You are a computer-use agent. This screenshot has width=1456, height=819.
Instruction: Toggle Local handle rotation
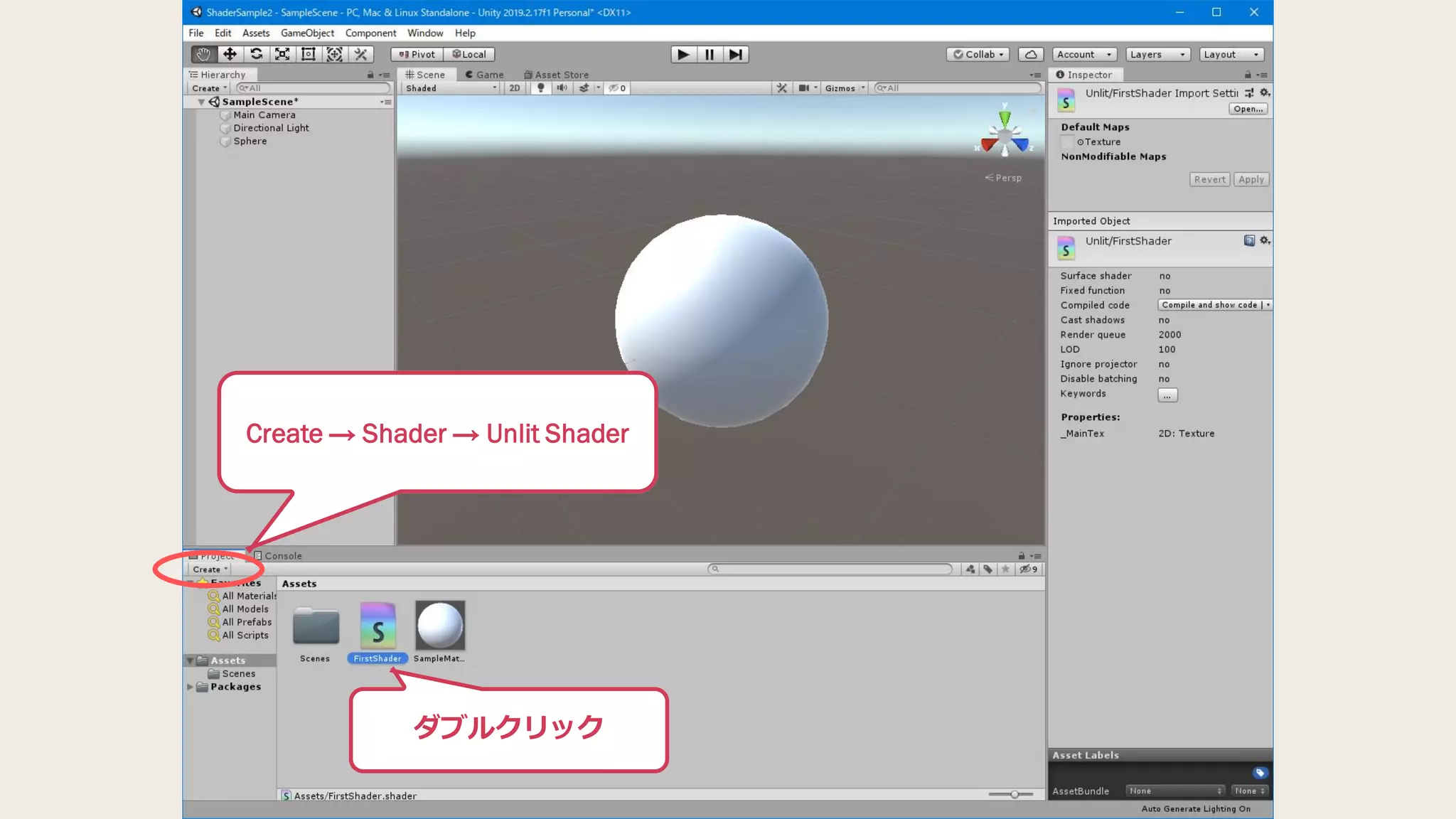(469, 54)
